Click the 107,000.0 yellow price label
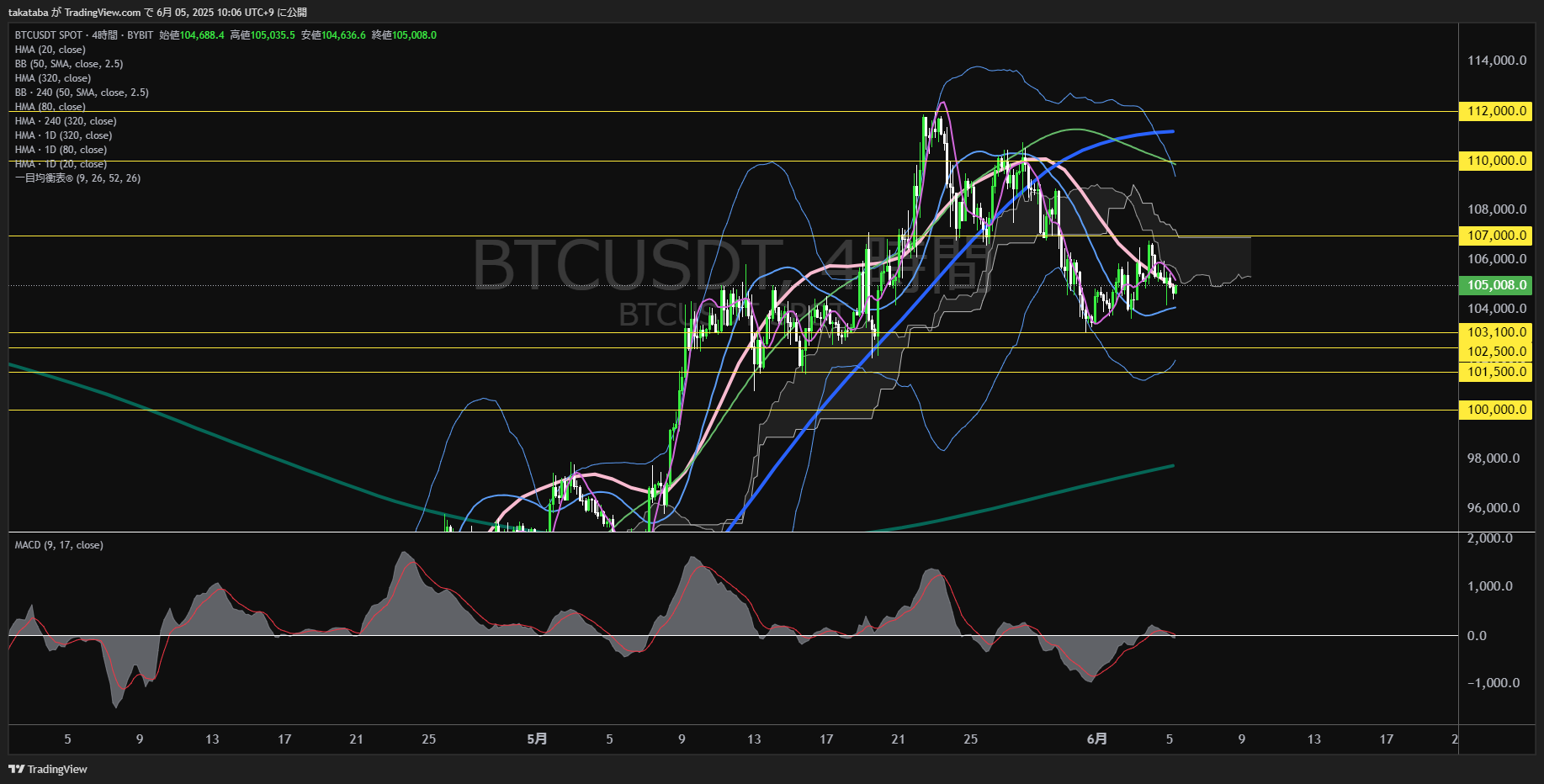The width and height of the screenshot is (1544, 784). pyautogui.click(x=1495, y=236)
